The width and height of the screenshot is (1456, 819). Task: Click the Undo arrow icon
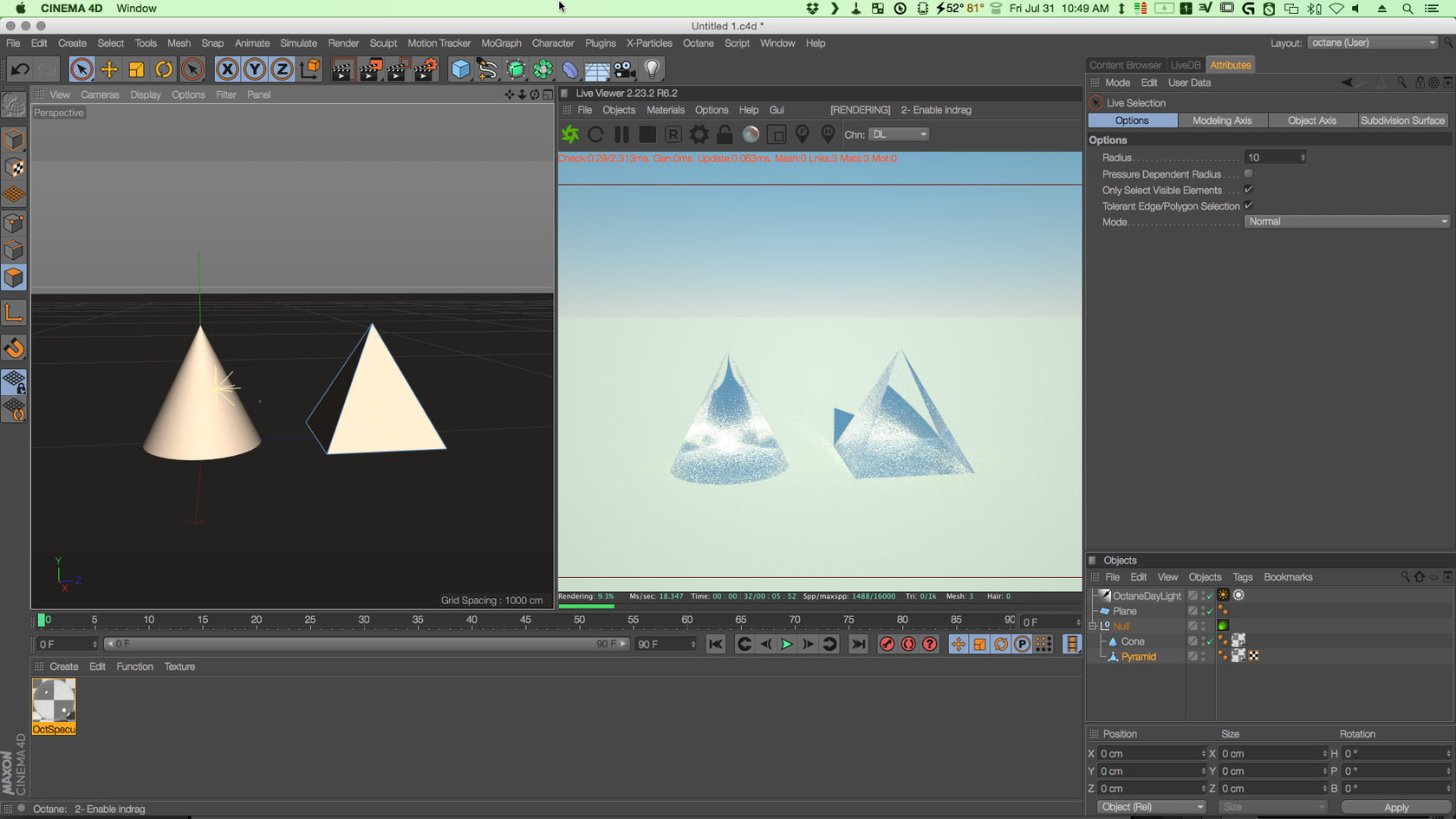pos(20,69)
